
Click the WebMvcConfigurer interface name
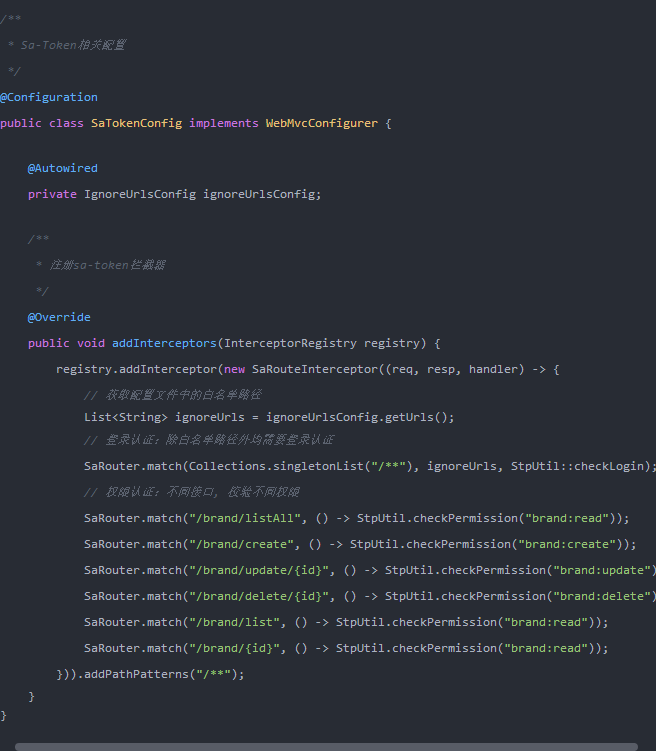[321, 123]
